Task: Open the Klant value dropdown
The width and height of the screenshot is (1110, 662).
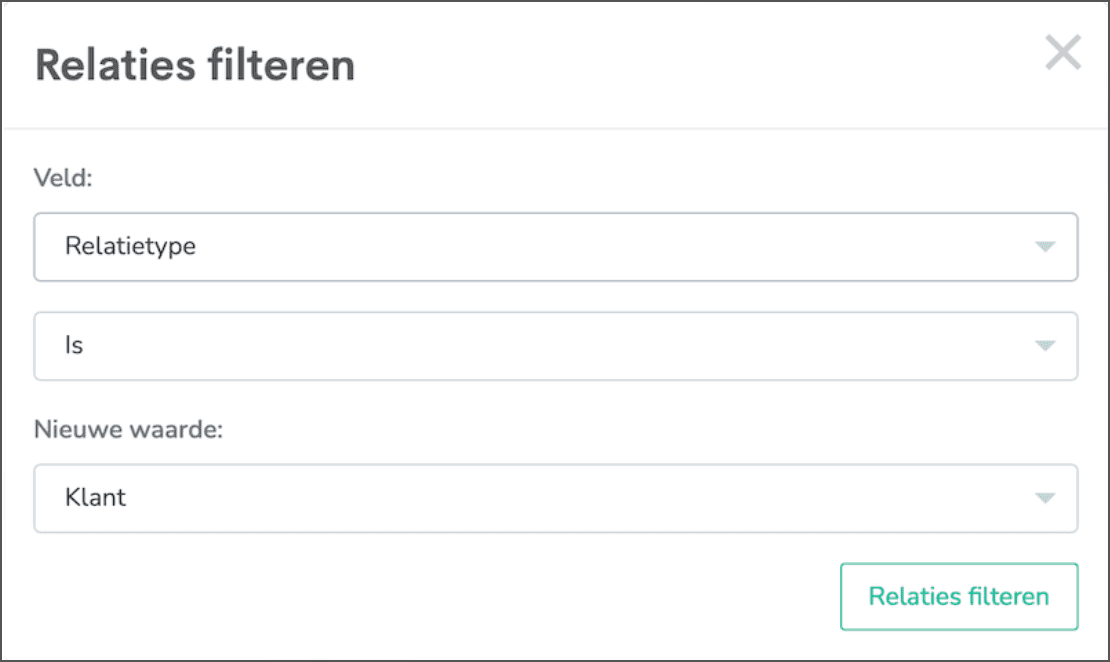Action: point(555,497)
